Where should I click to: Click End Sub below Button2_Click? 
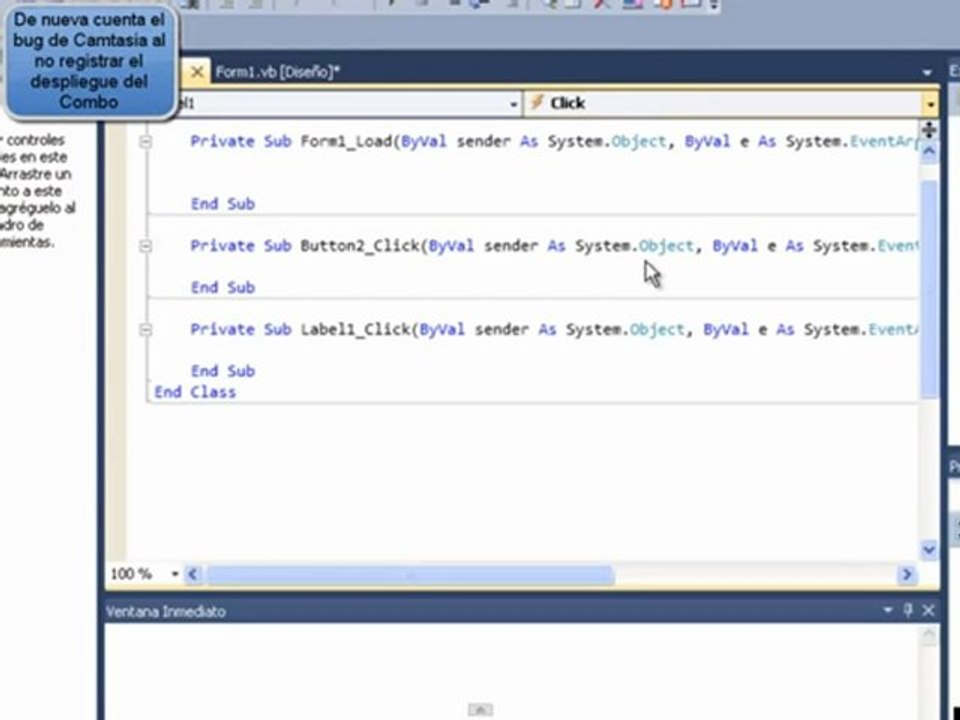(x=223, y=287)
